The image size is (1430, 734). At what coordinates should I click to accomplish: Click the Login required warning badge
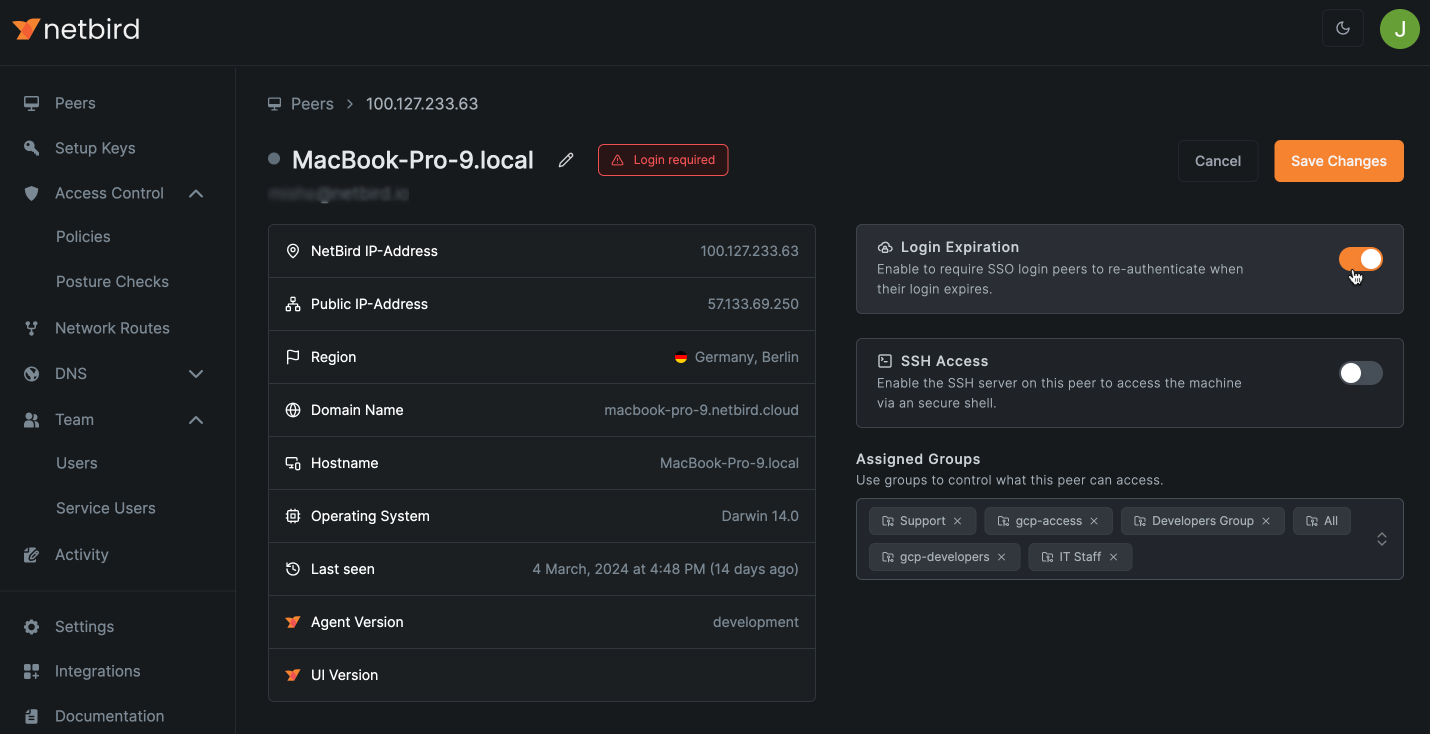pos(662,159)
